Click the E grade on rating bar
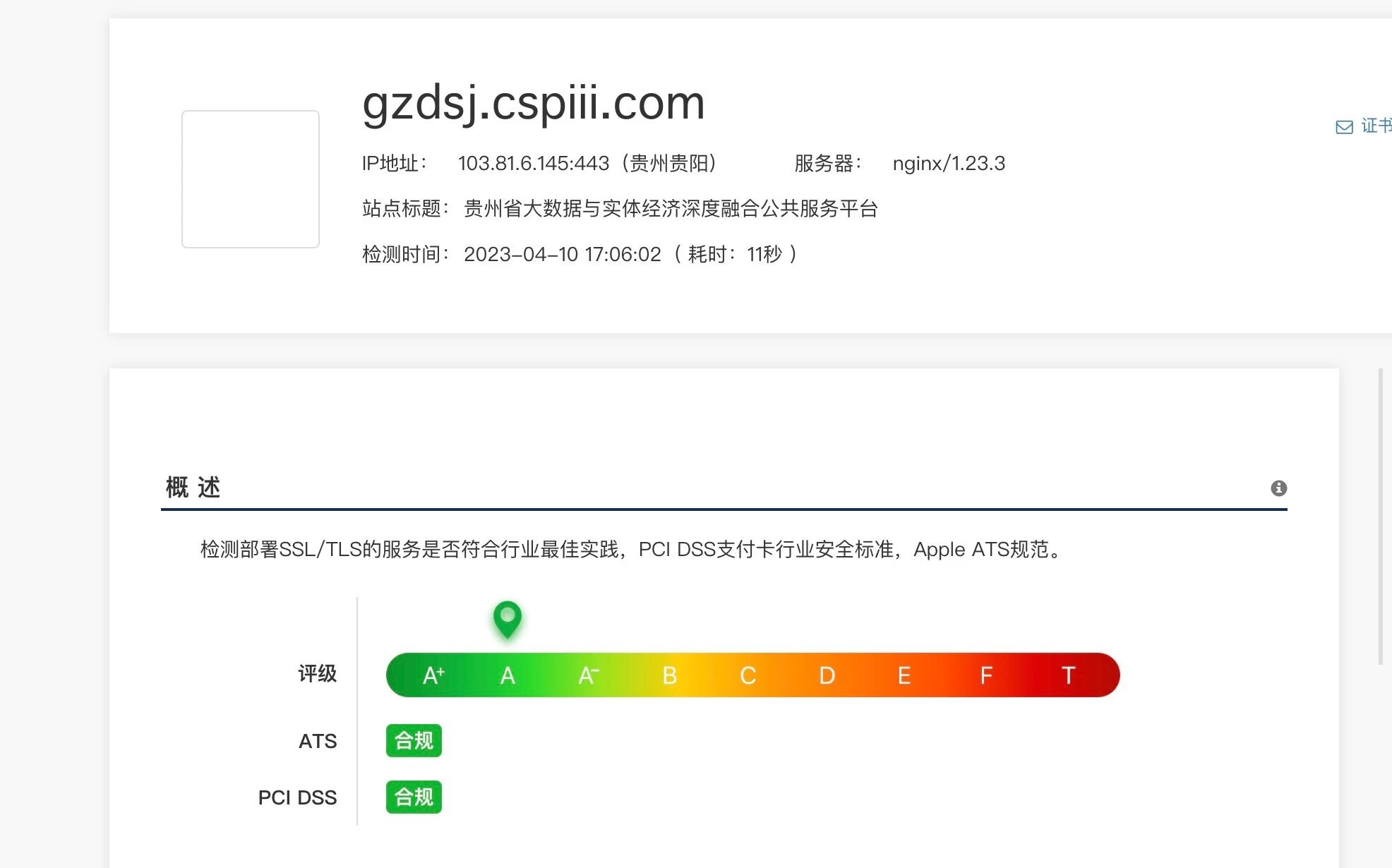1392x868 pixels. pyautogui.click(x=904, y=675)
